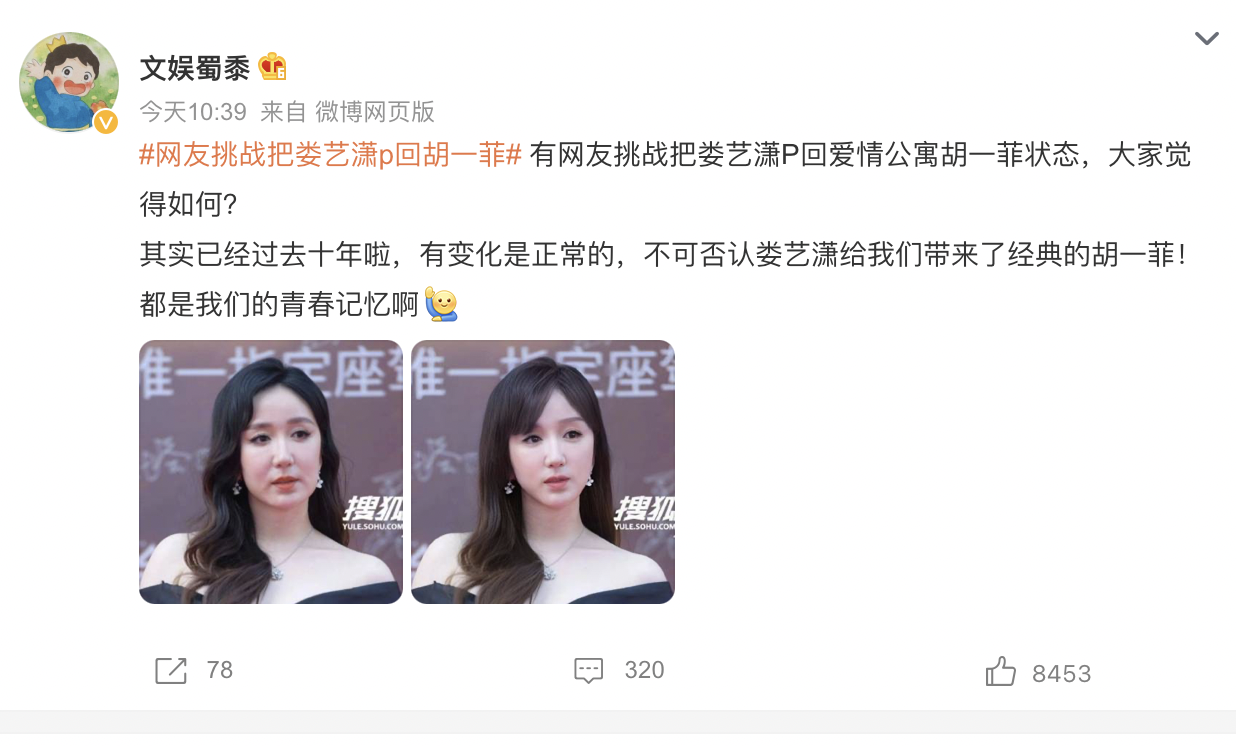Click the crown membership icon beside username
This screenshot has width=1236, height=746.
point(272,67)
